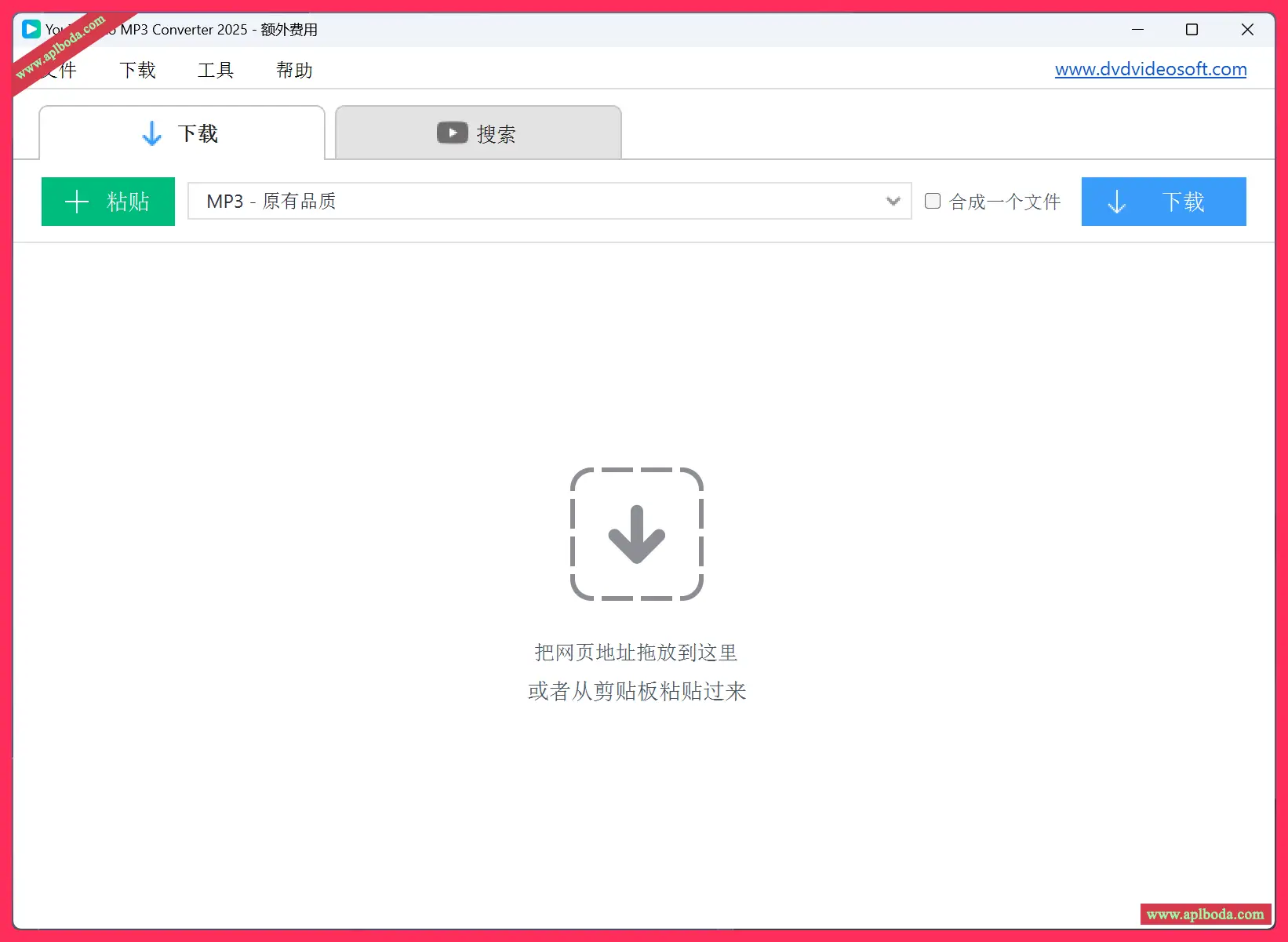1288x942 pixels.
Task: Visit the www.dvdvideosoft.com link
Action: point(1150,69)
